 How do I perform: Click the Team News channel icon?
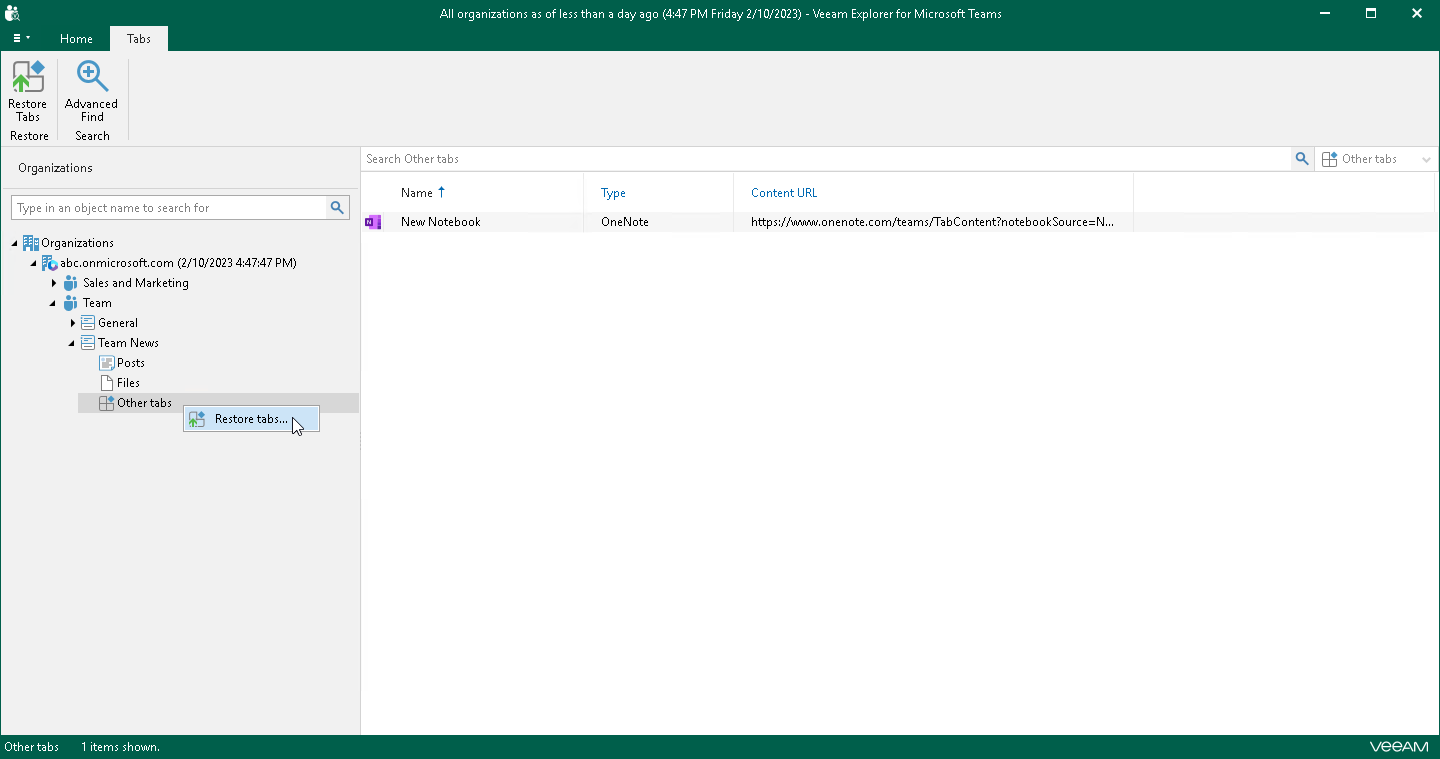pyautogui.click(x=88, y=343)
